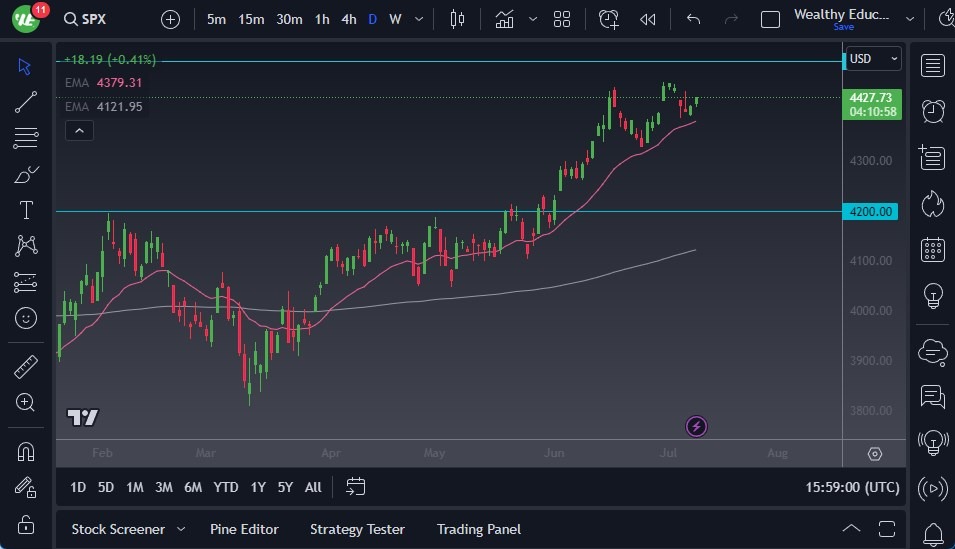The height and width of the screenshot is (549, 955).
Task: Open the Alerts alarm clock panel
Action: tap(932, 111)
